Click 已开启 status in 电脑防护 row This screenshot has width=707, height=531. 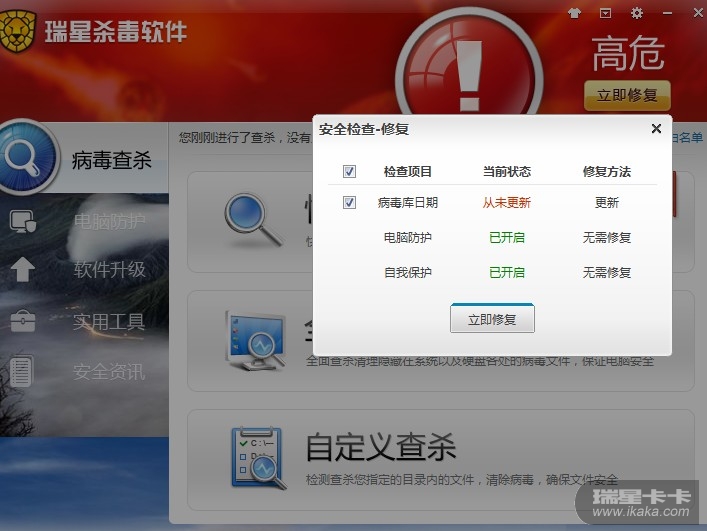tap(507, 238)
